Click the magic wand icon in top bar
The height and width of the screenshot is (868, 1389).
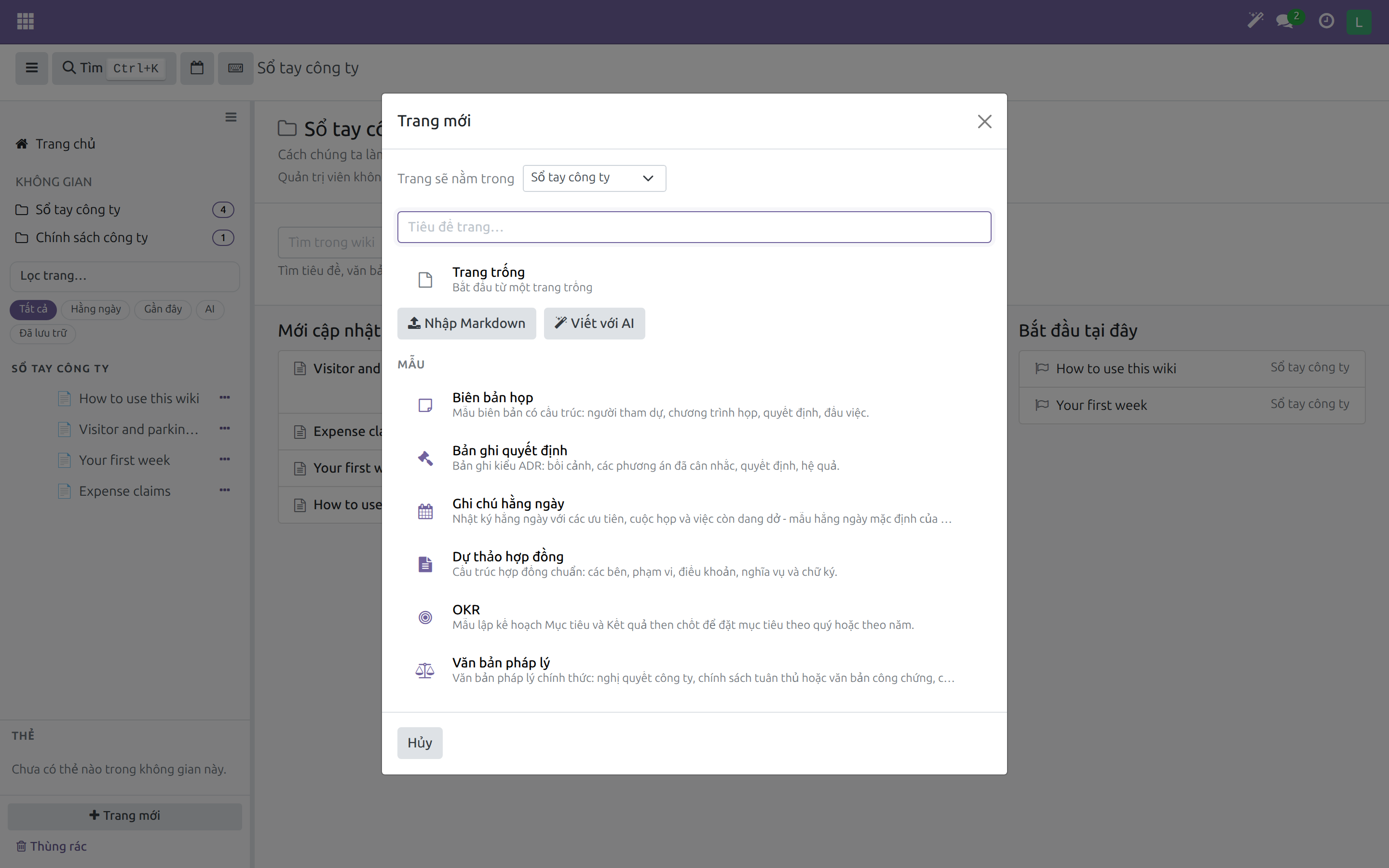[x=1255, y=21]
